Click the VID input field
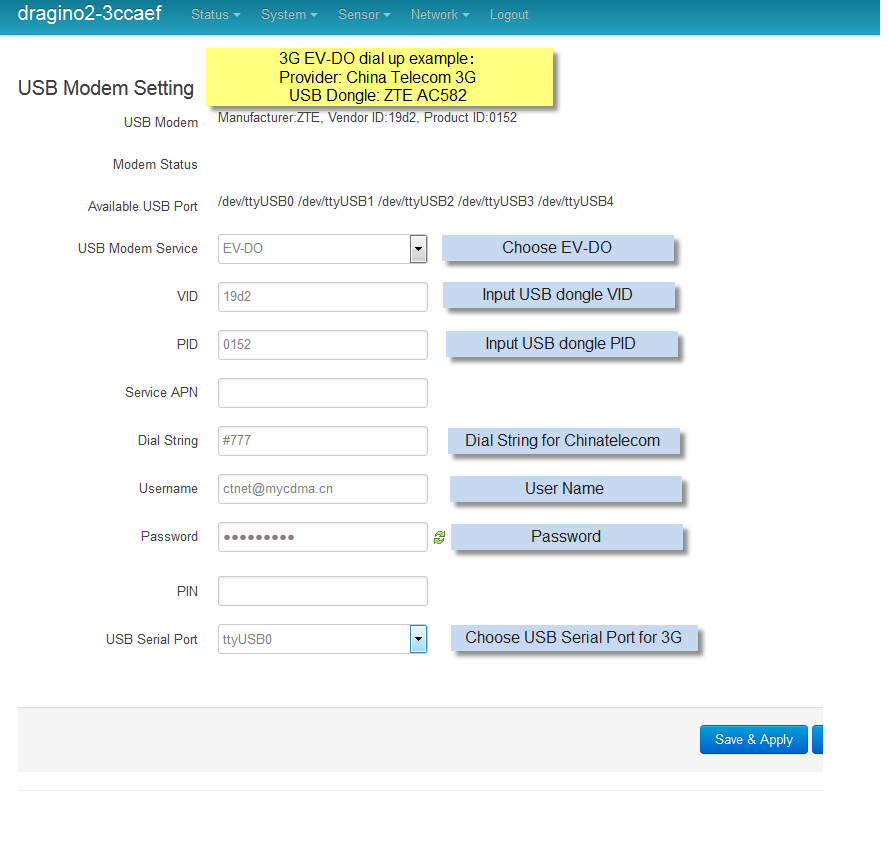This screenshot has height=862, width=890. 322,297
